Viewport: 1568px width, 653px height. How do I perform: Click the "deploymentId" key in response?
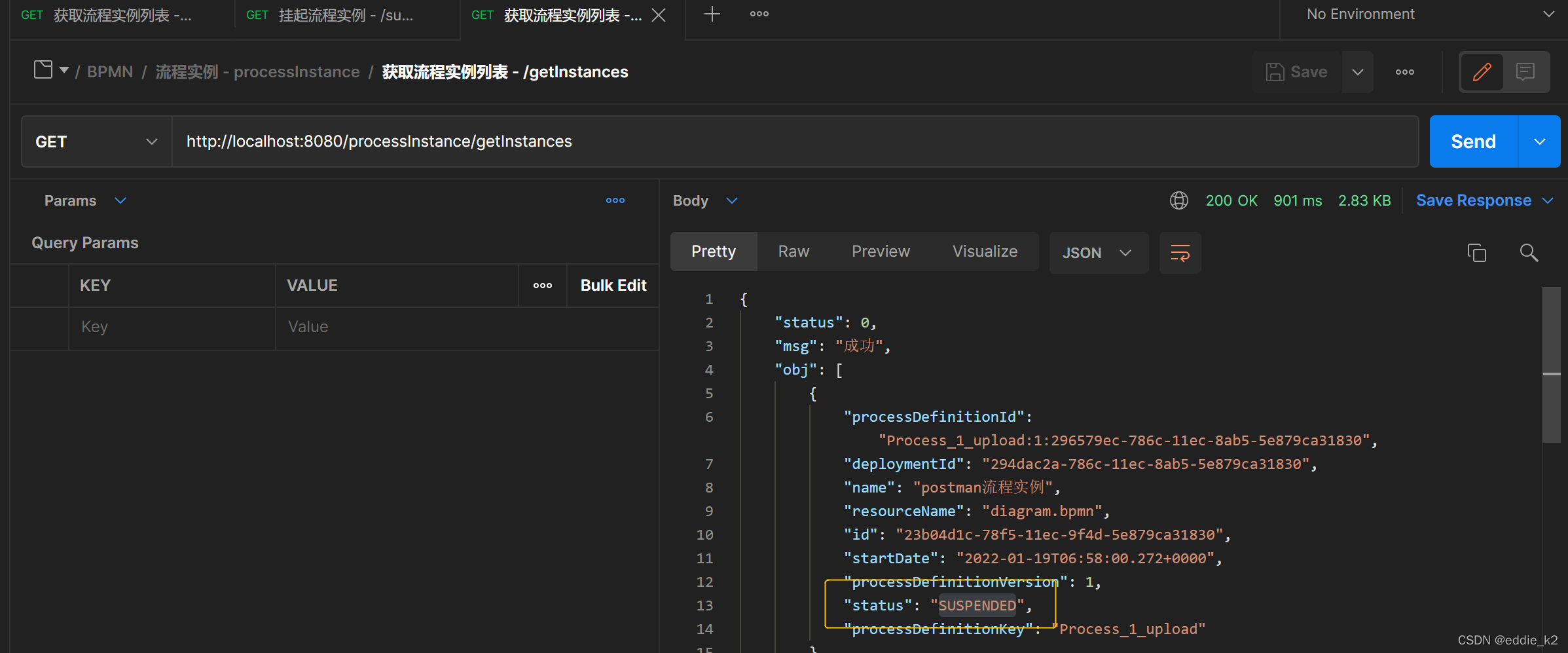[x=904, y=464]
